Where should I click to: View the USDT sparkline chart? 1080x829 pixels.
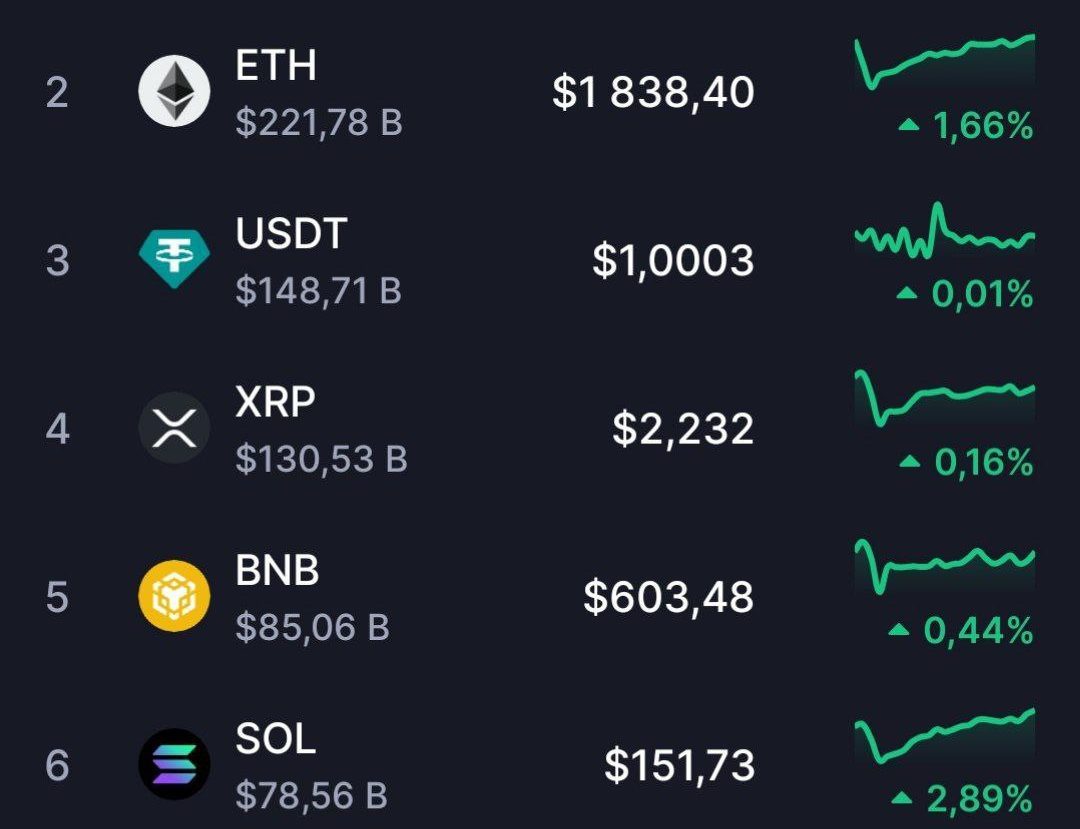(945, 231)
